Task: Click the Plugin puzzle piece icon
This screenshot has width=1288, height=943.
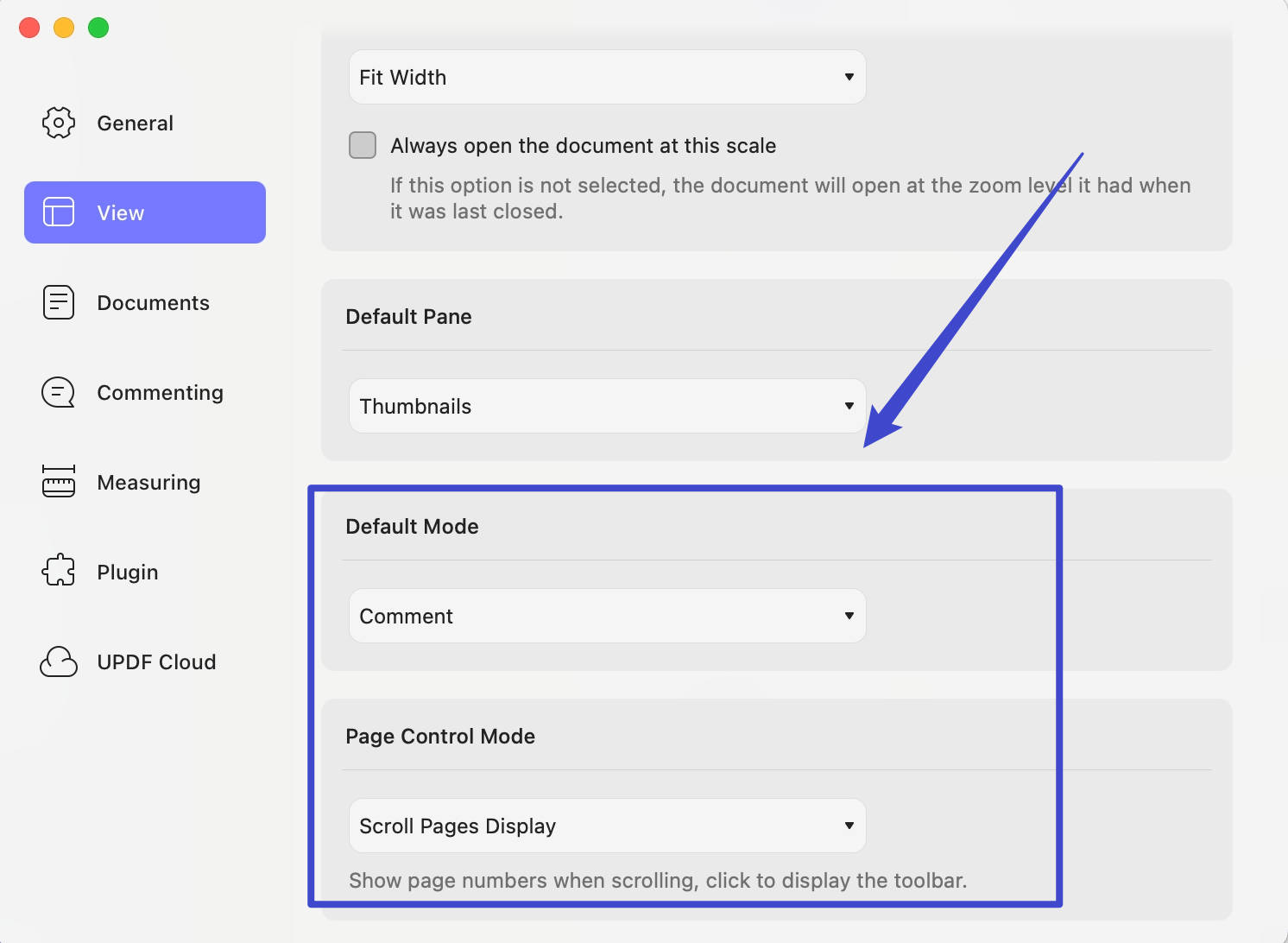Action: (59, 570)
